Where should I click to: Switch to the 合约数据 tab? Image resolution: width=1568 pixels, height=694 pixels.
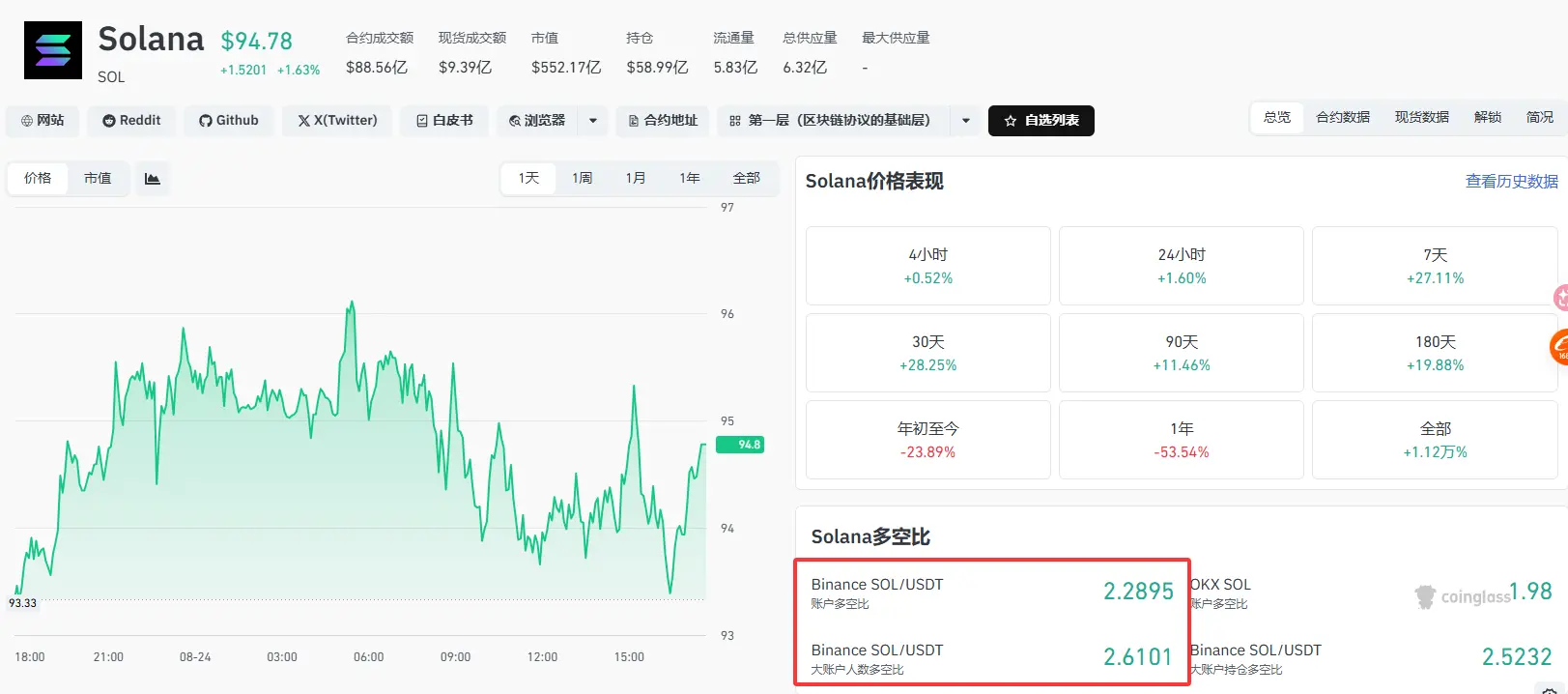point(1343,117)
